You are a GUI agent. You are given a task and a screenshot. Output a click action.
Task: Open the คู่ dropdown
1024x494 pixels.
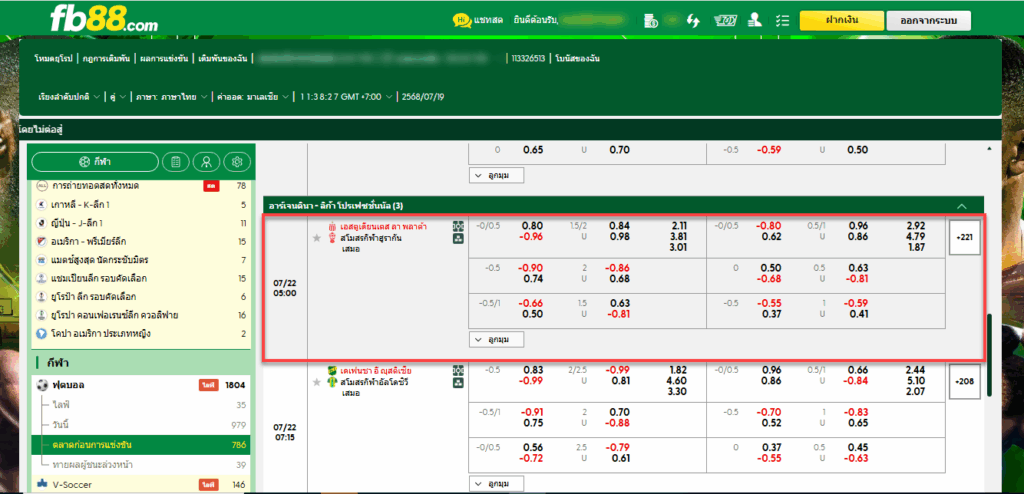[x=118, y=97]
